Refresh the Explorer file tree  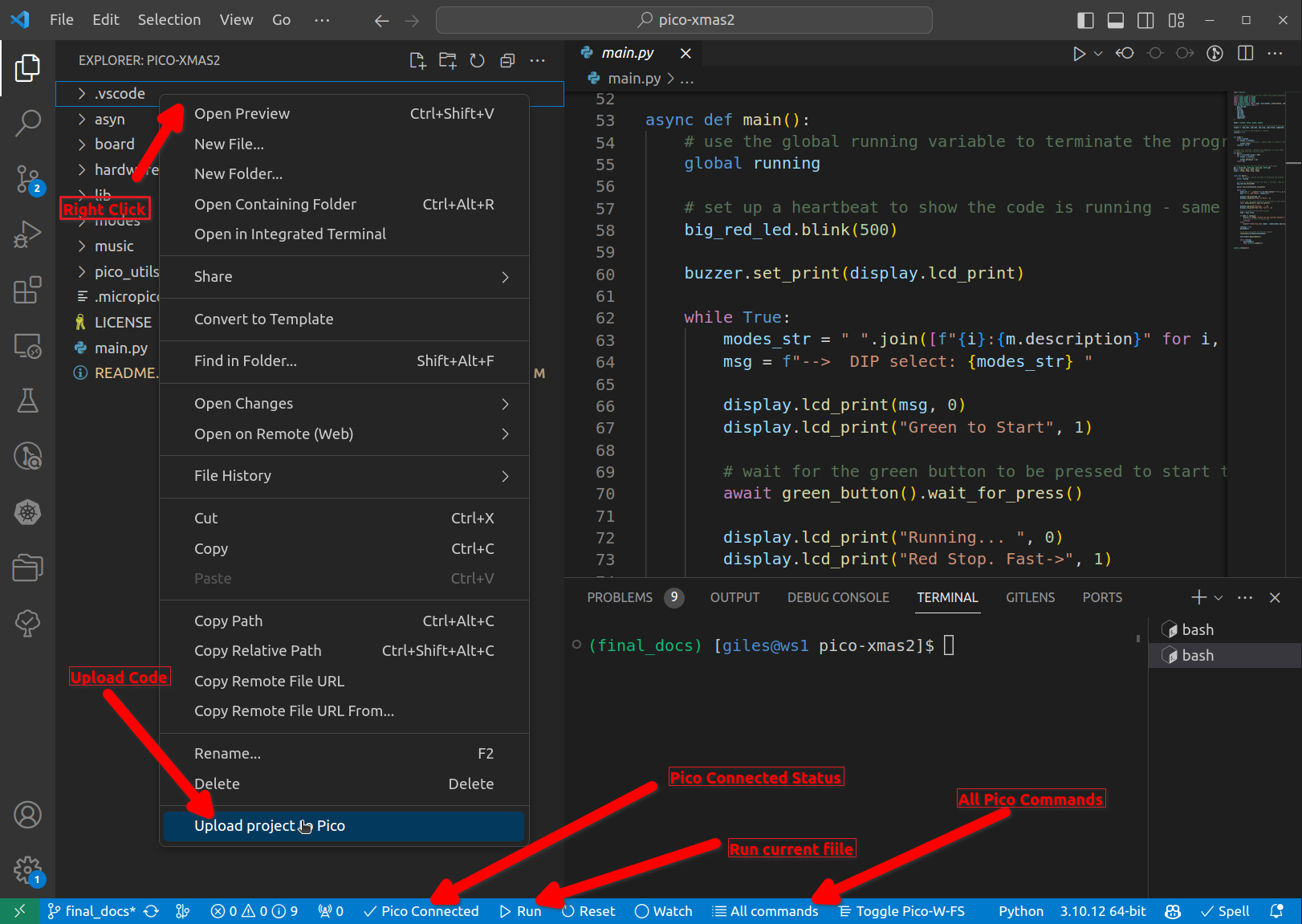click(477, 60)
